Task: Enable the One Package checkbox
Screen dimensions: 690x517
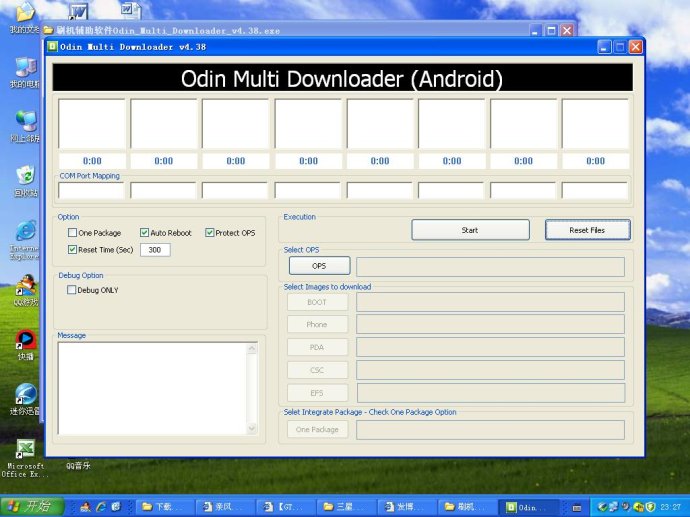Action: (72, 233)
